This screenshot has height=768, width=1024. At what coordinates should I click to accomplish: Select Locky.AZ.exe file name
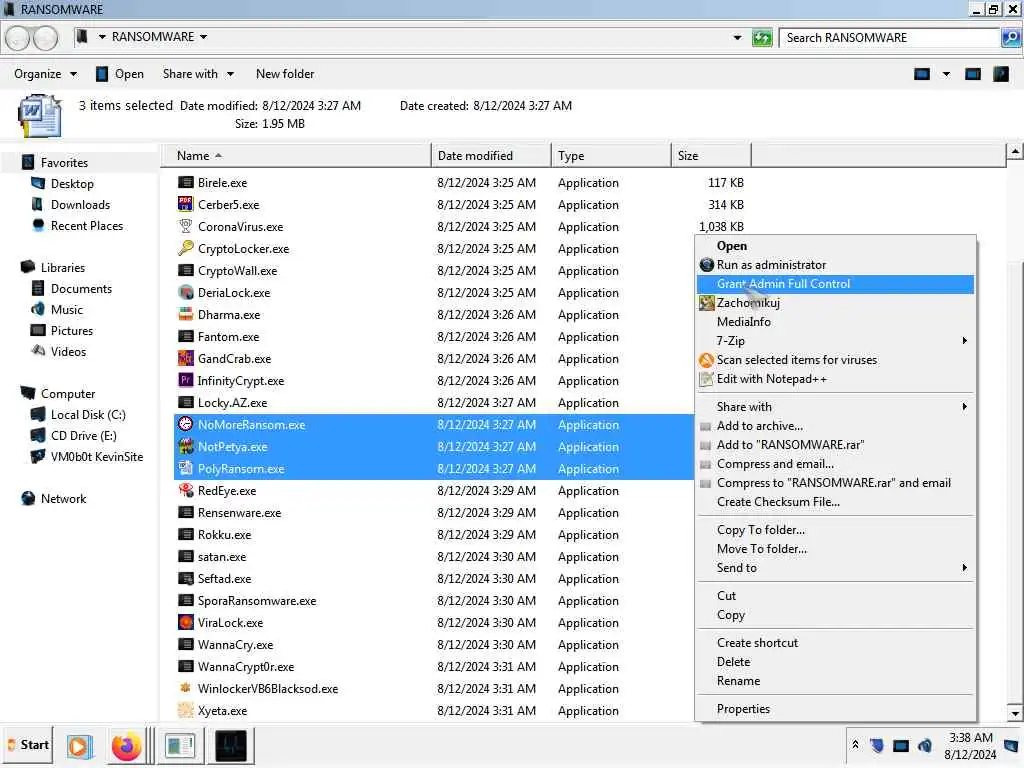pos(232,403)
